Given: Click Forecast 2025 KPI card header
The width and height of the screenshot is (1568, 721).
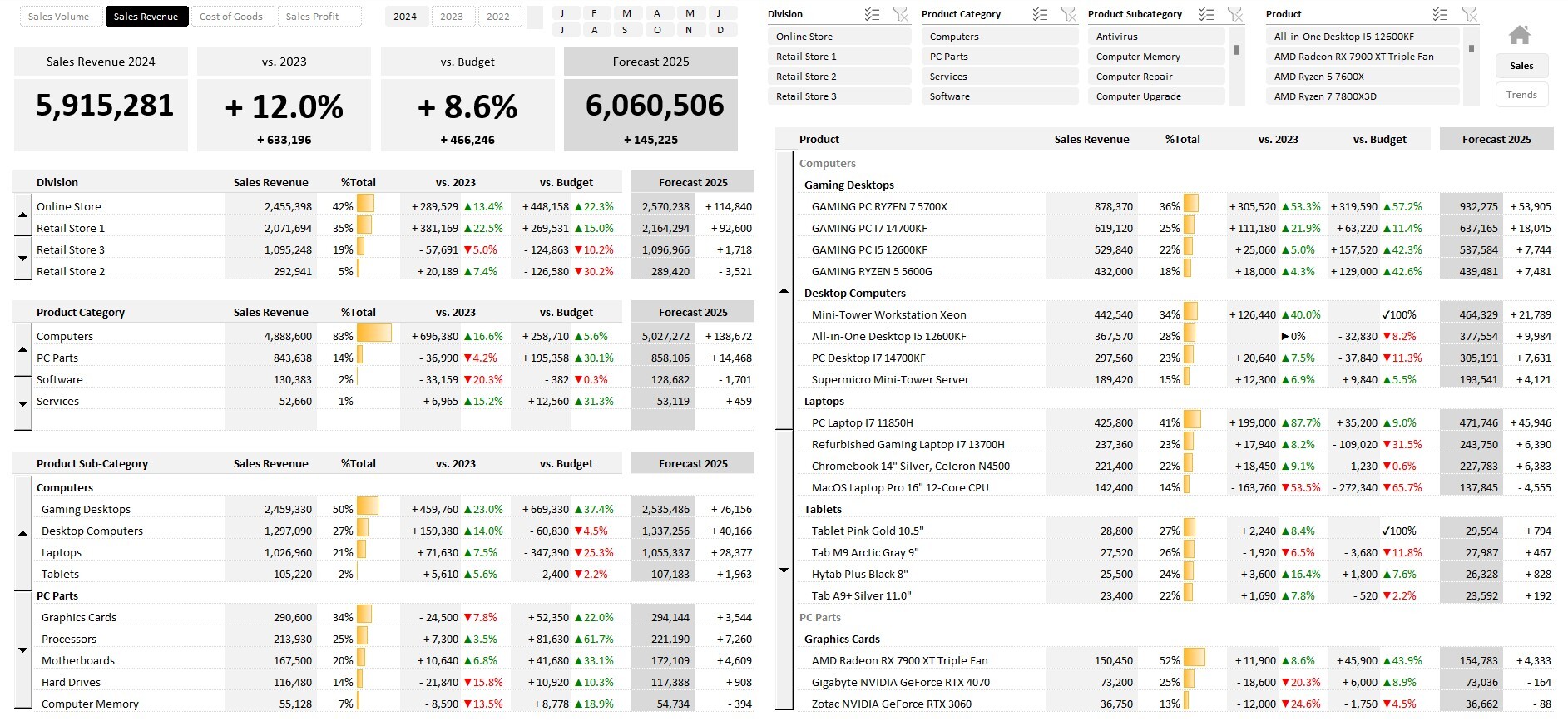Looking at the screenshot, I should [650, 62].
